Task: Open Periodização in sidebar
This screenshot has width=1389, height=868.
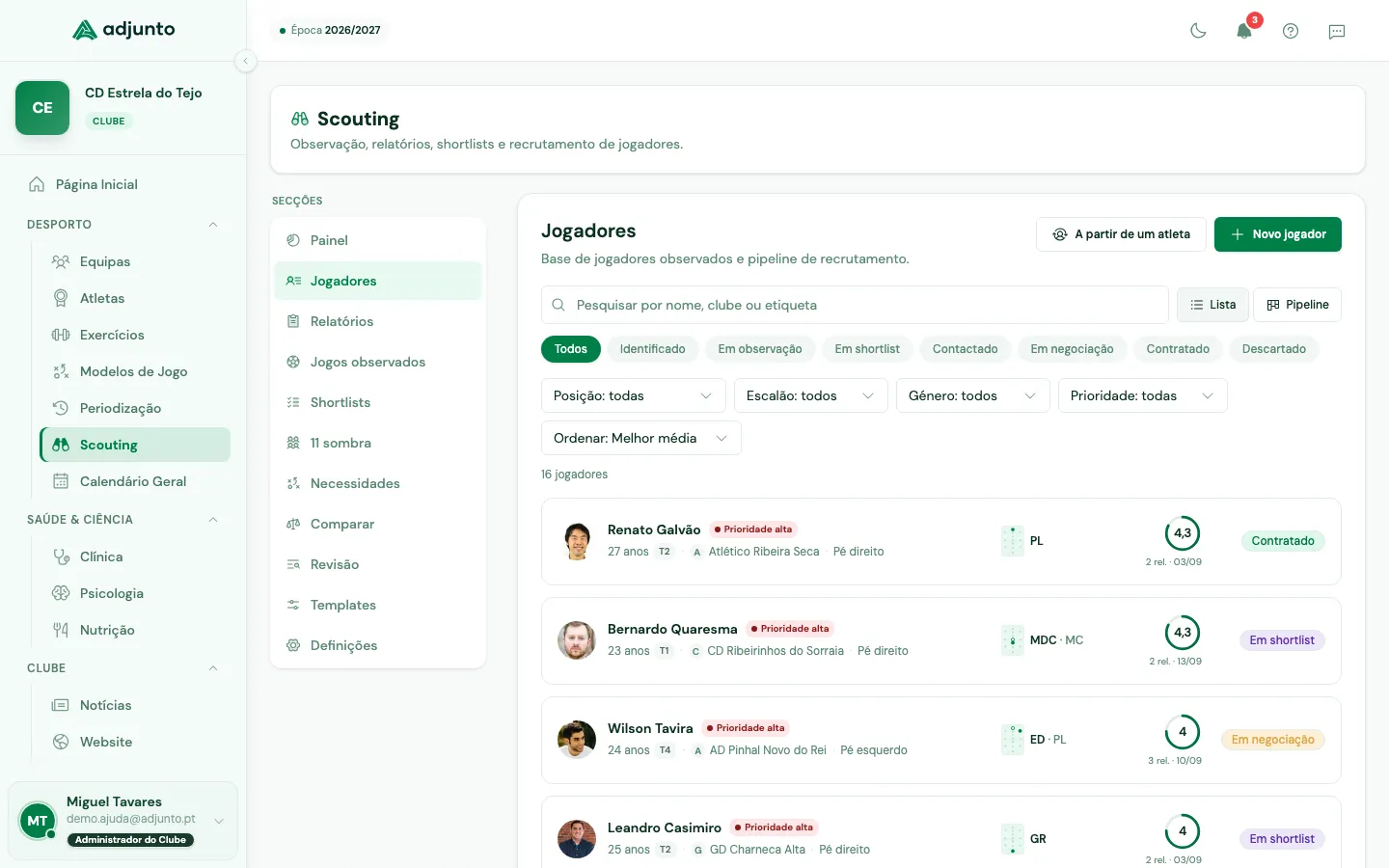Action: (135, 408)
